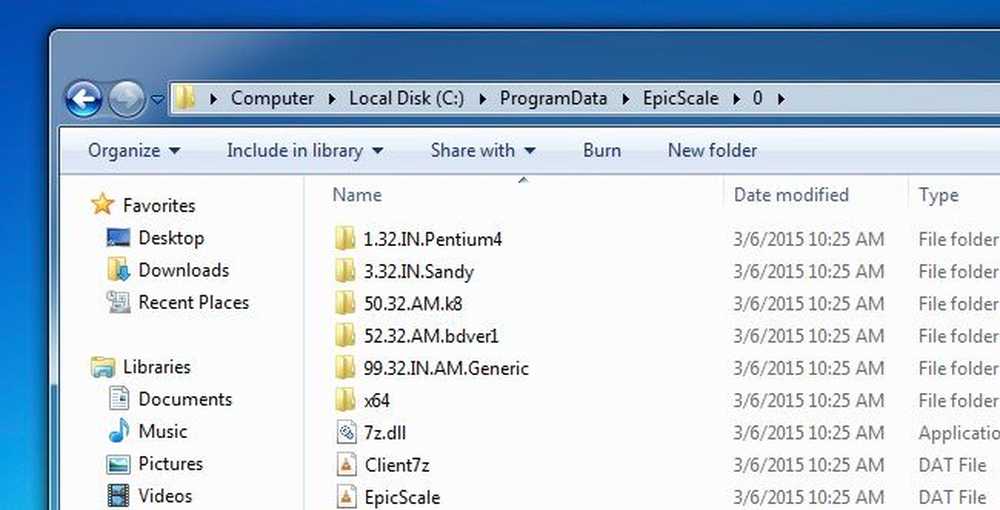
Task: Select Libraries in the navigation pane
Action: click(x=156, y=367)
